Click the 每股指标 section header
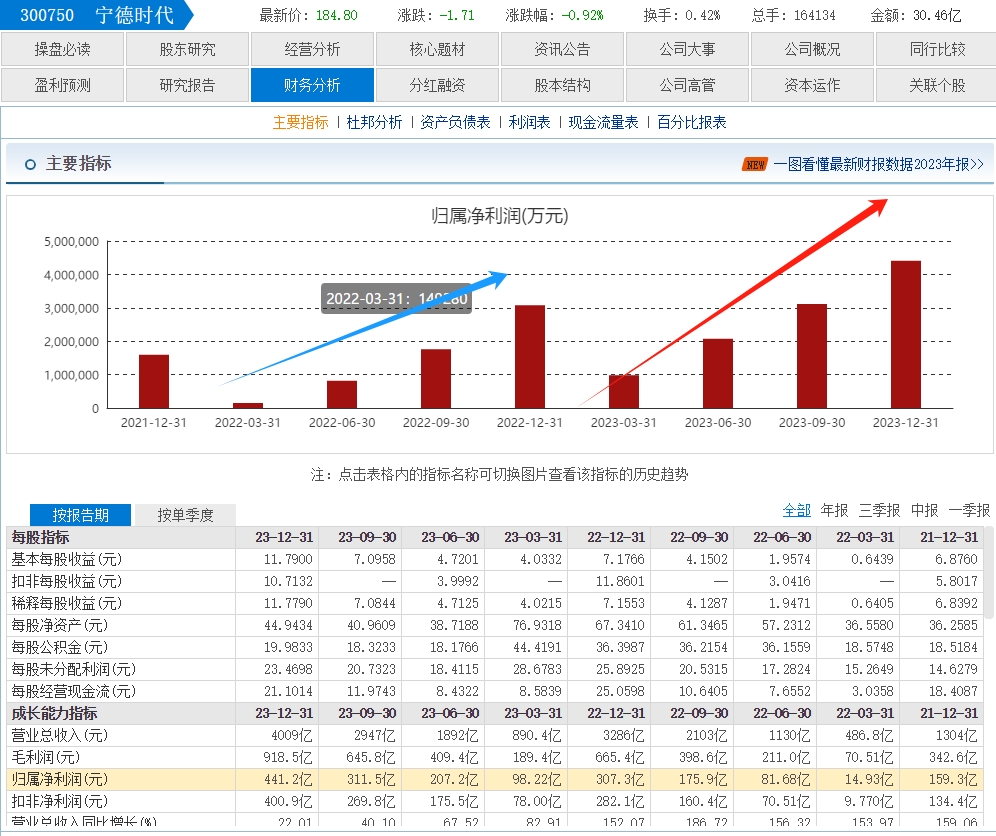 tap(40, 537)
